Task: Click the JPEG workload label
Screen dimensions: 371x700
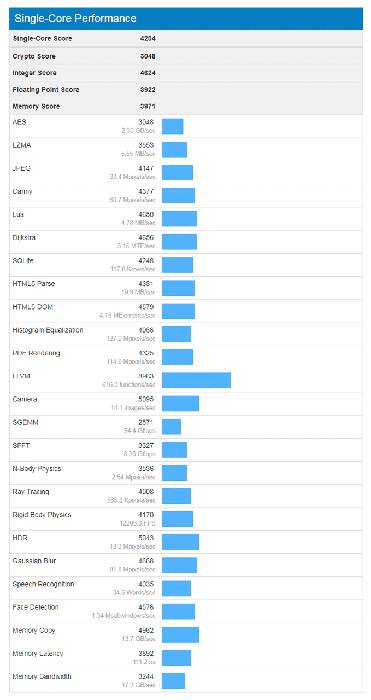Action: (x=21, y=168)
